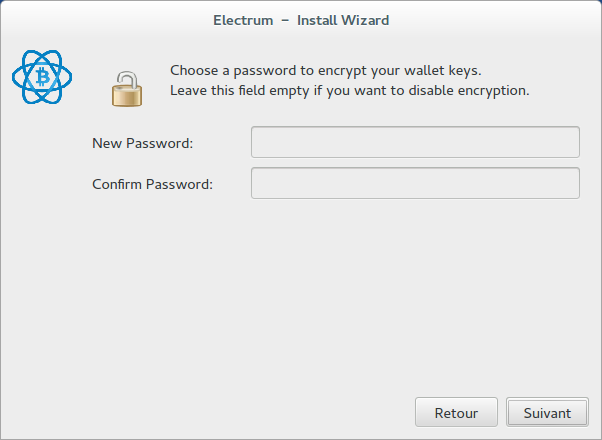
Task: Click the "New Password:" label
Action: point(142,143)
